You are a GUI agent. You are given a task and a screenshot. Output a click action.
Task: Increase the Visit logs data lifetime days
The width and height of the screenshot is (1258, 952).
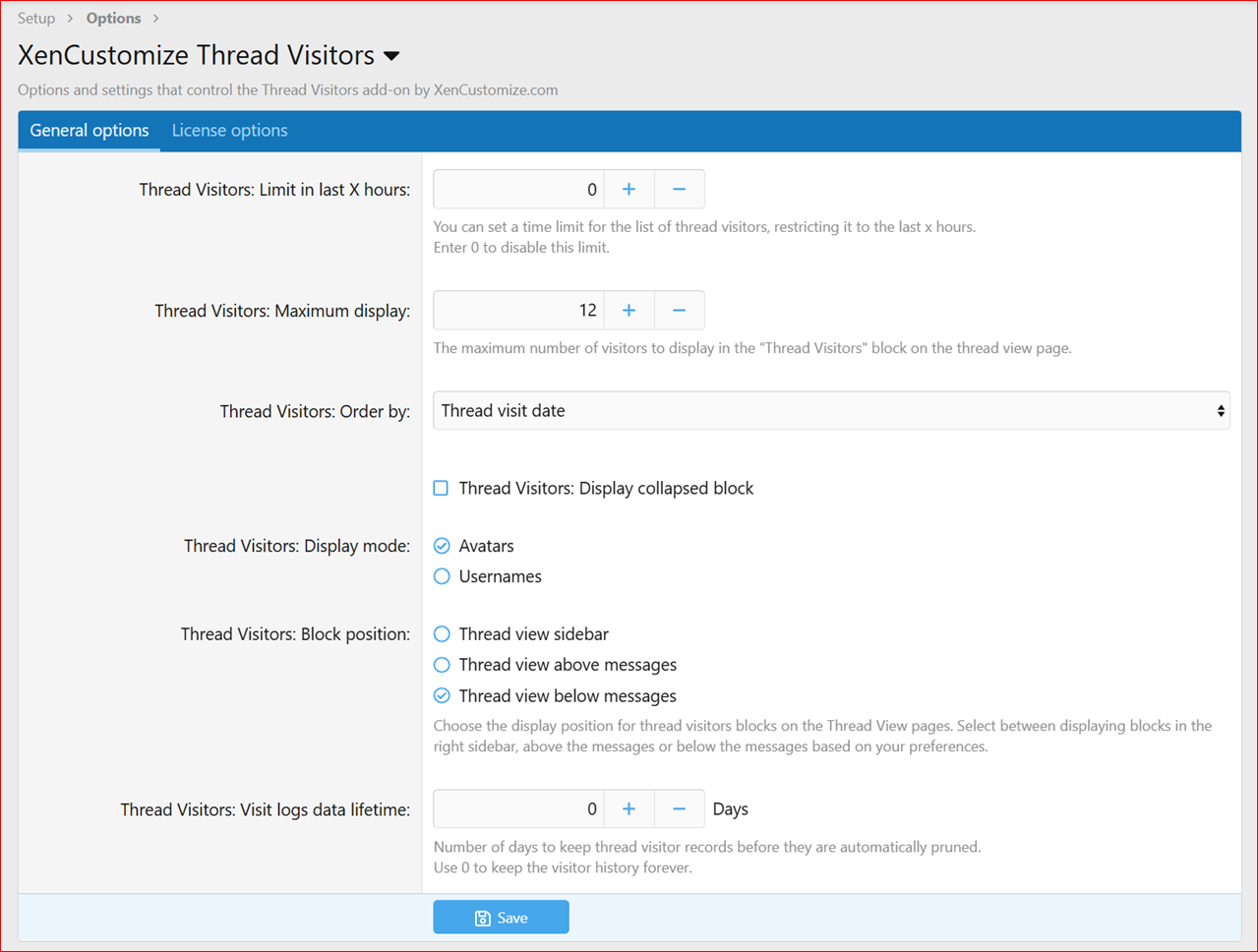click(629, 809)
